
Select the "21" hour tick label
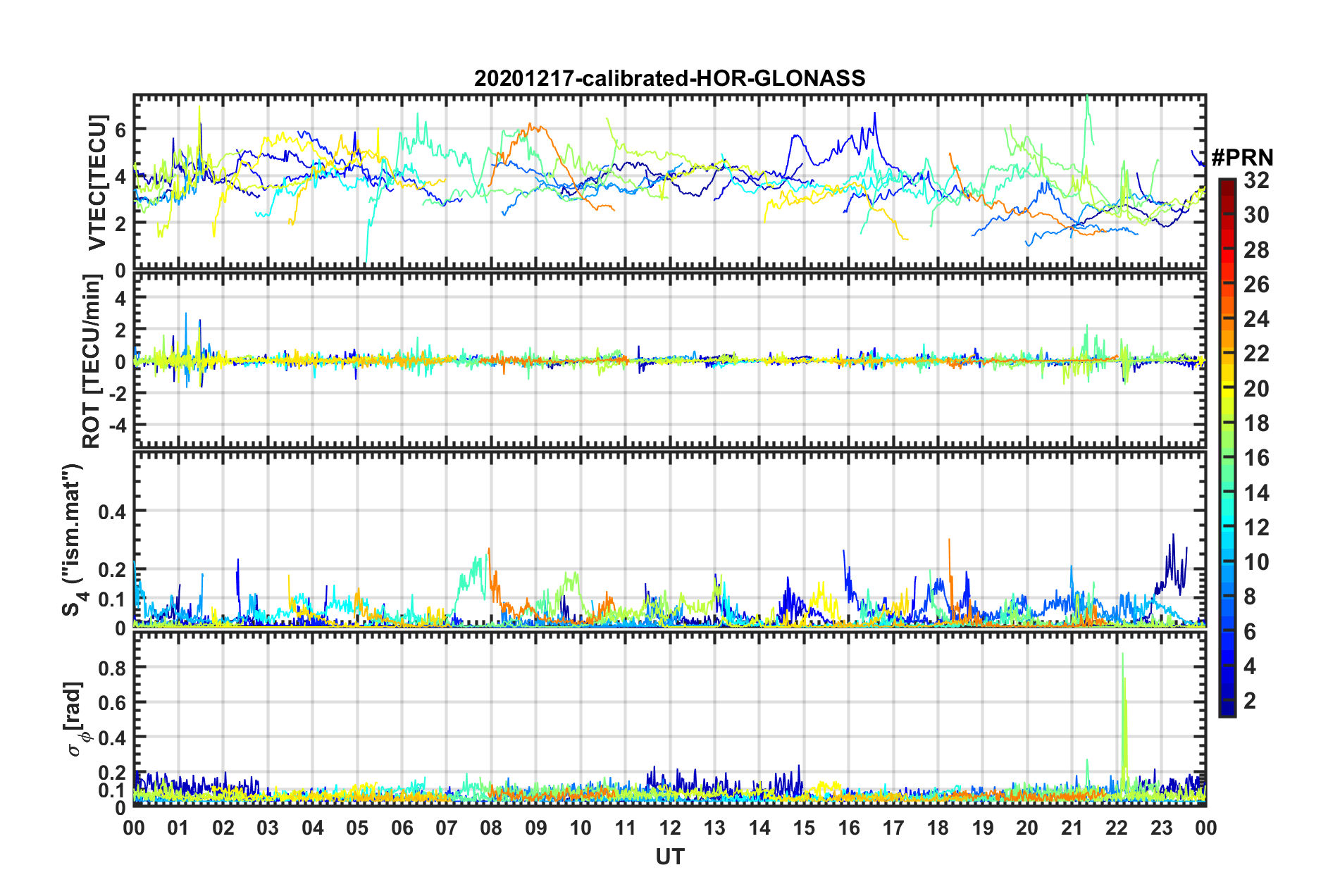coord(1072,828)
